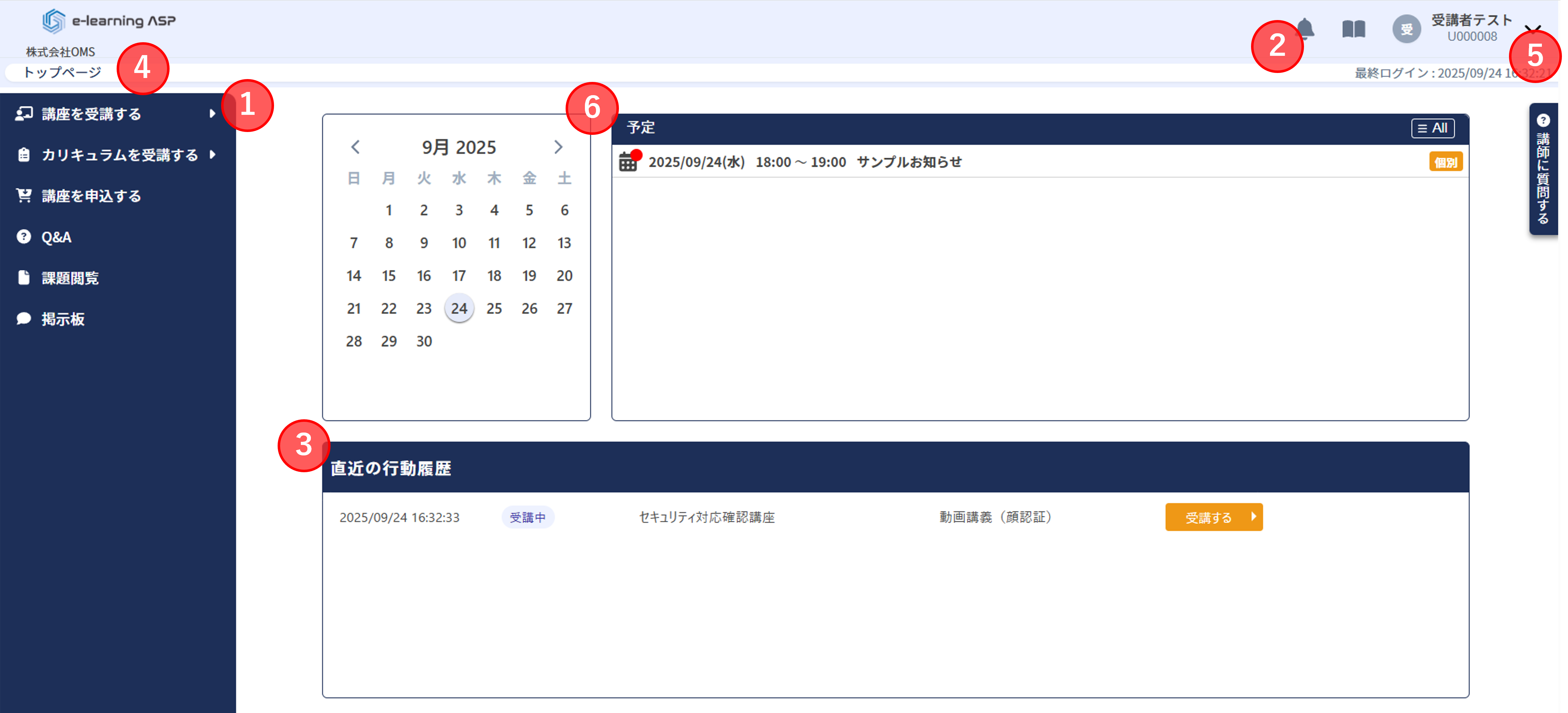Go to previous month in calendar
The image size is (1568, 713).
click(356, 147)
